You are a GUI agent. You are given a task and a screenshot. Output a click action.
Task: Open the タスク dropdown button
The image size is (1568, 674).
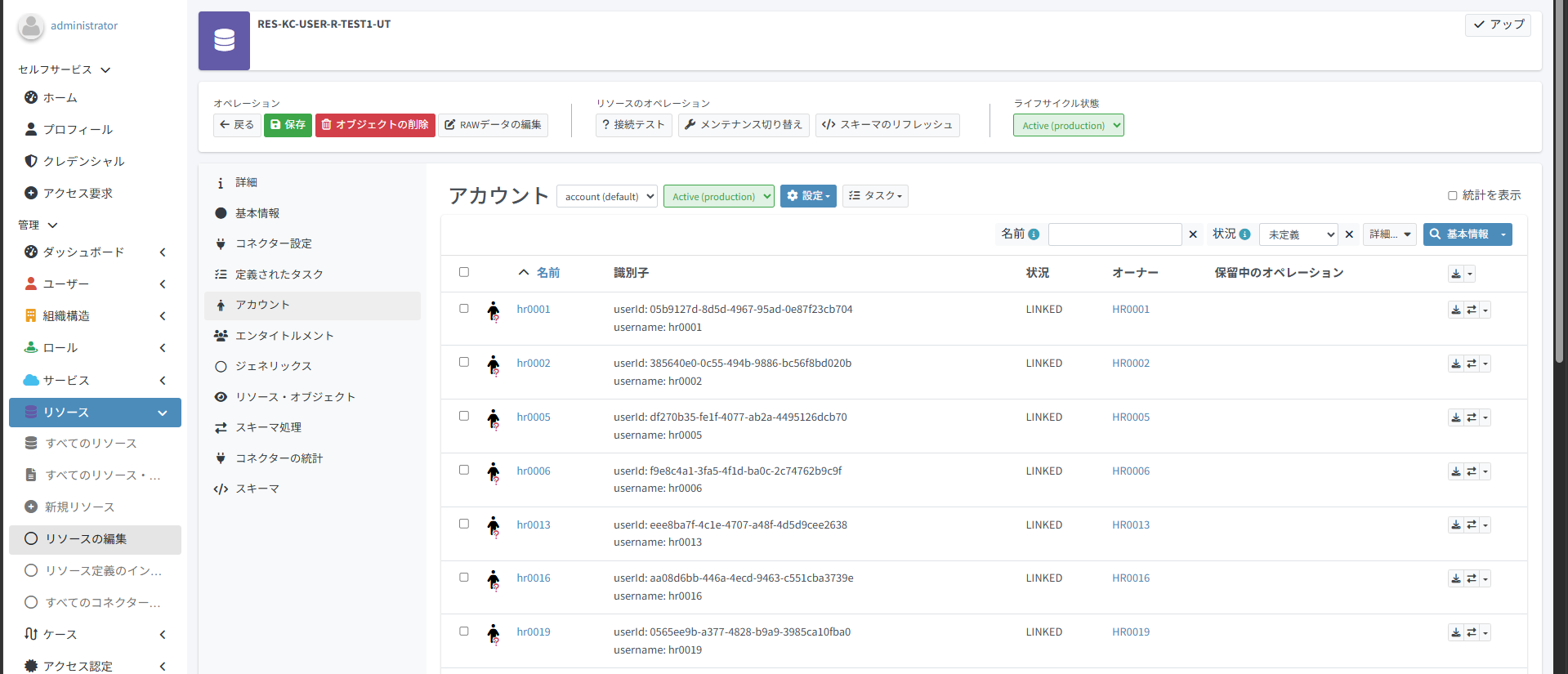click(x=875, y=196)
